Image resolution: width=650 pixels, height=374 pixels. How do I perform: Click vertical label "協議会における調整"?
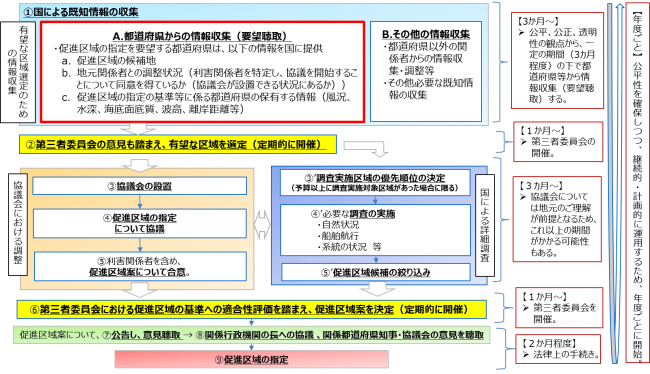pyautogui.click(x=18, y=224)
